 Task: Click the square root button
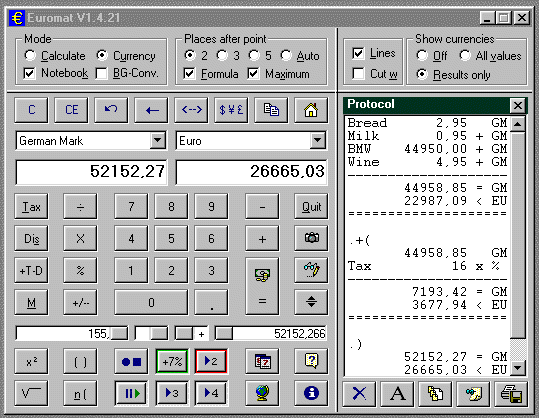tap(31, 393)
